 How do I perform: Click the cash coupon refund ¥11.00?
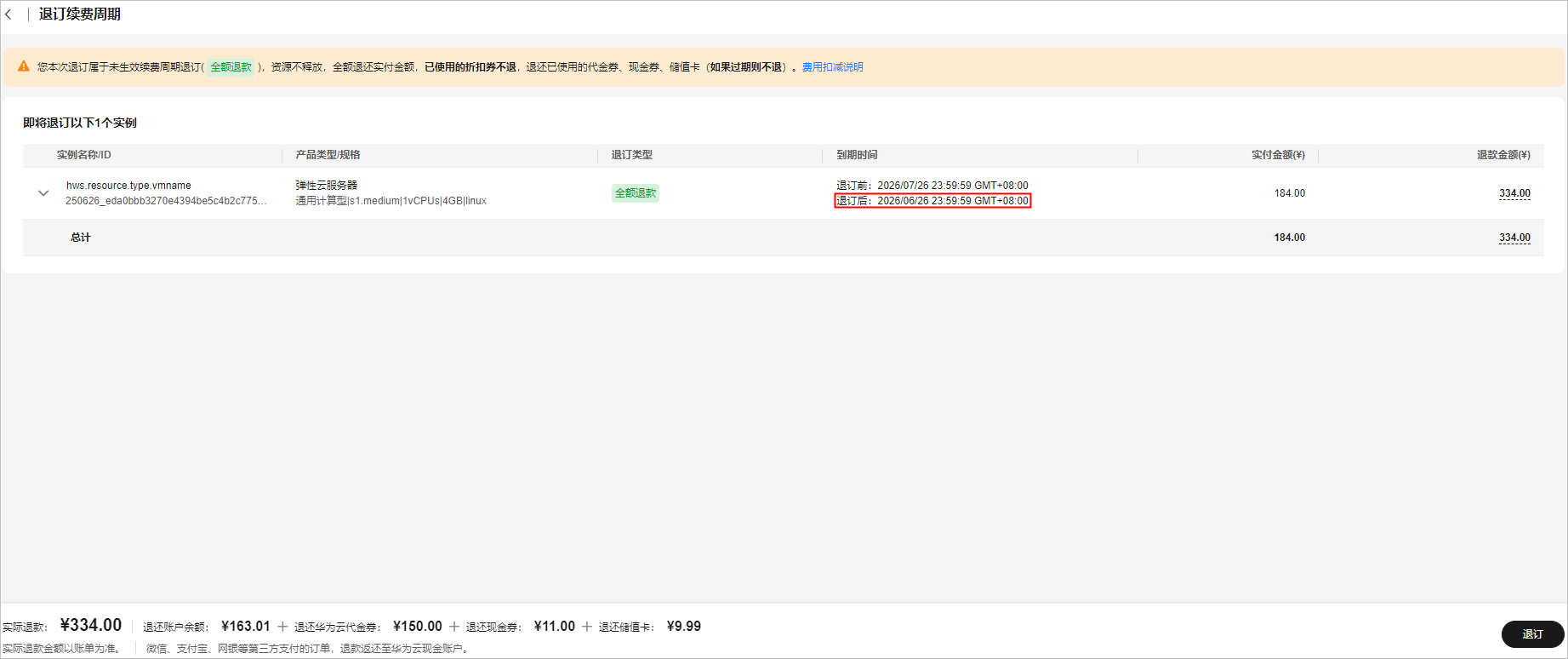point(555,627)
